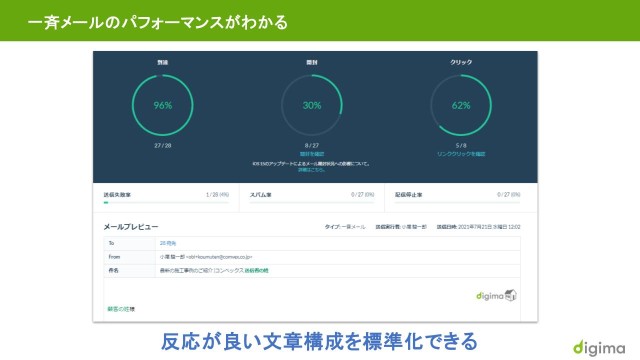Click the 96% delivery rate gauge
The width and height of the screenshot is (640, 360).
click(162, 105)
